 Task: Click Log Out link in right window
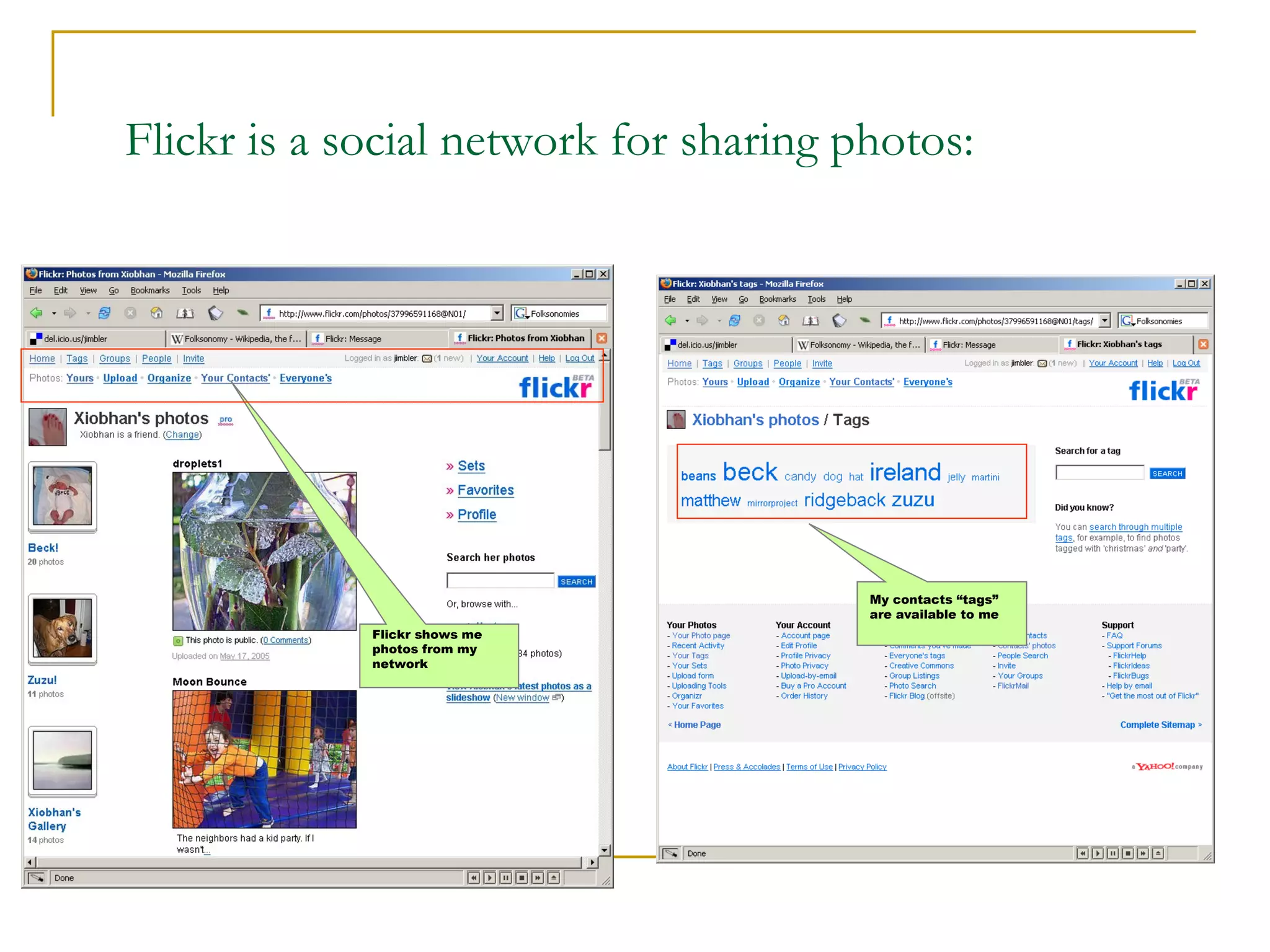[x=1186, y=363]
